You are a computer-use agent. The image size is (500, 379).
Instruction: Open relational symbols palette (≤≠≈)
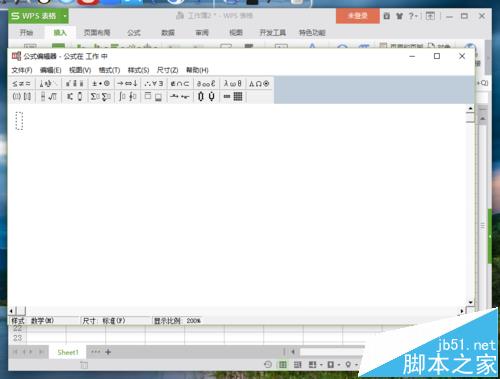click(x=21, y=84)
